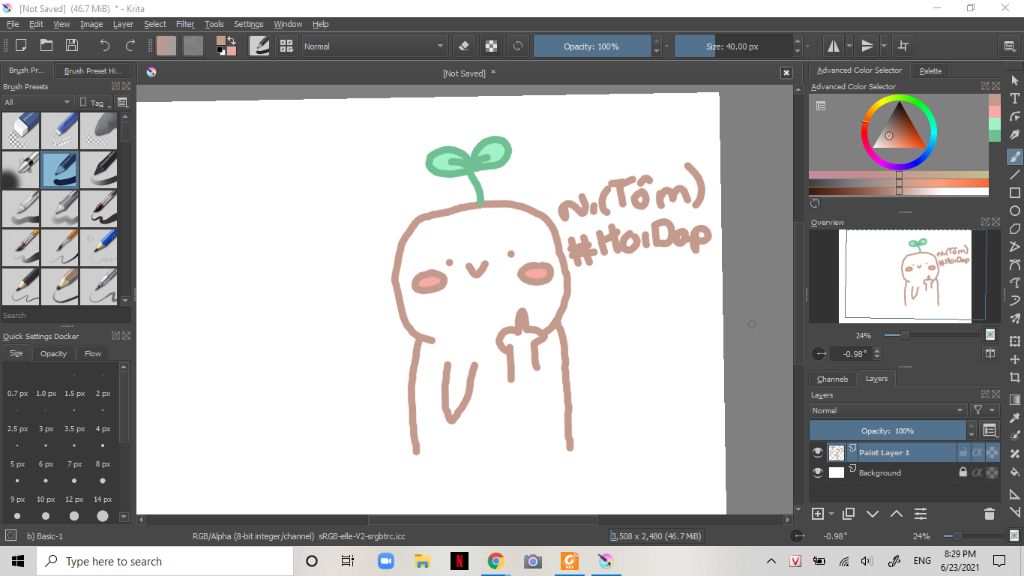1024x576 pixels.
Task: Redo the last undone action
Action: pos(130,46)
